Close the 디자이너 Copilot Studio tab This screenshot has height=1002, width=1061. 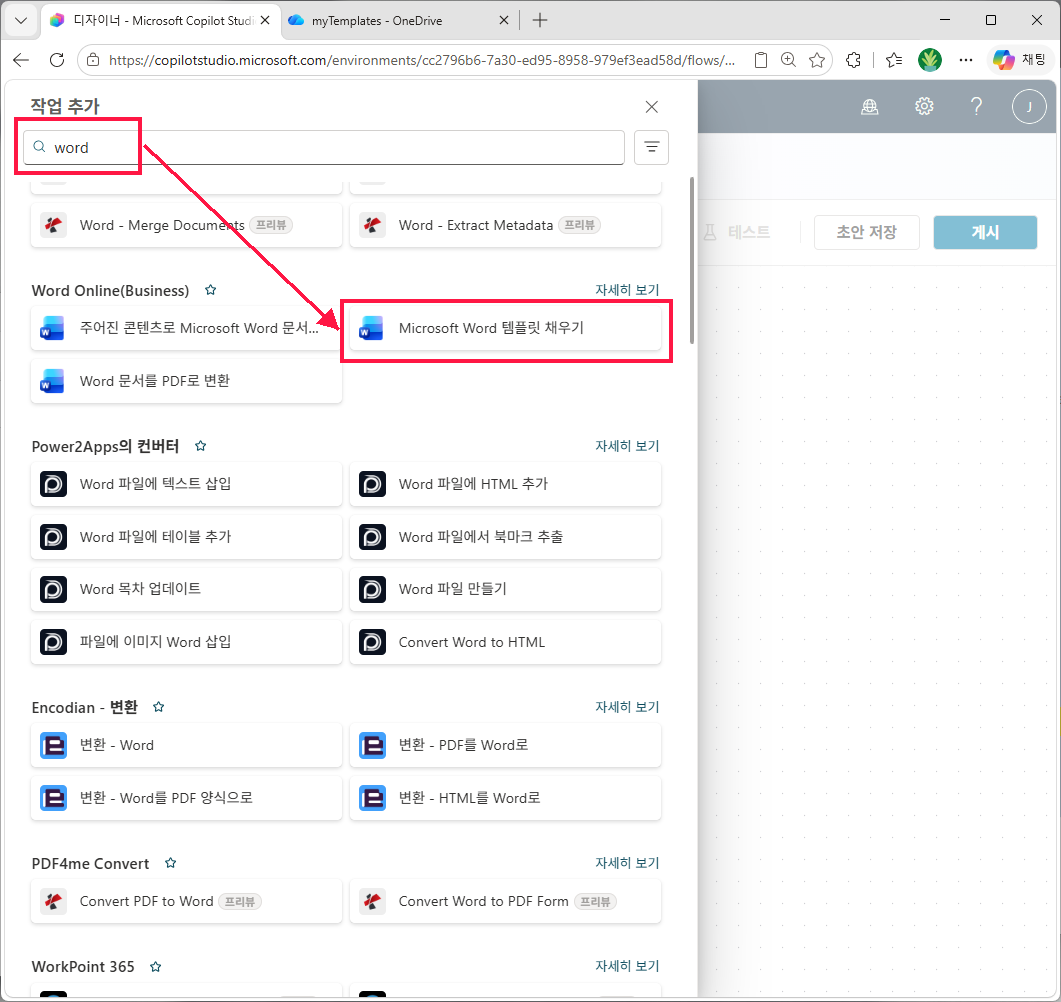coord(265,20)
